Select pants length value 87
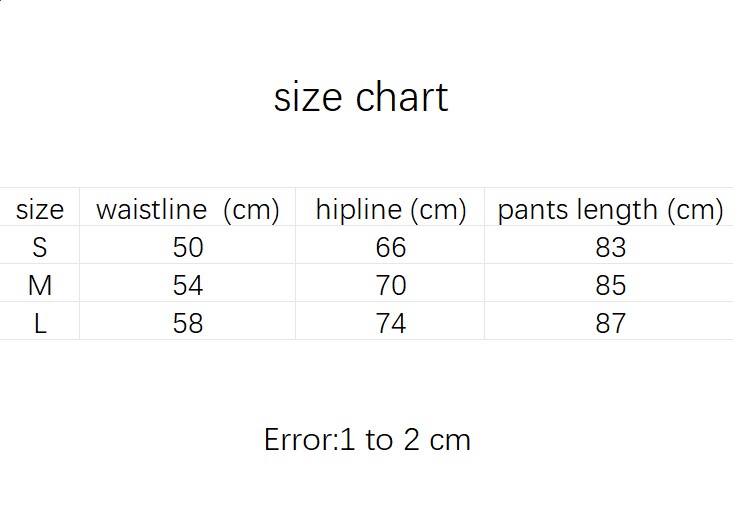The width and height of the screenshot is (733, 529). pos(610,323)
